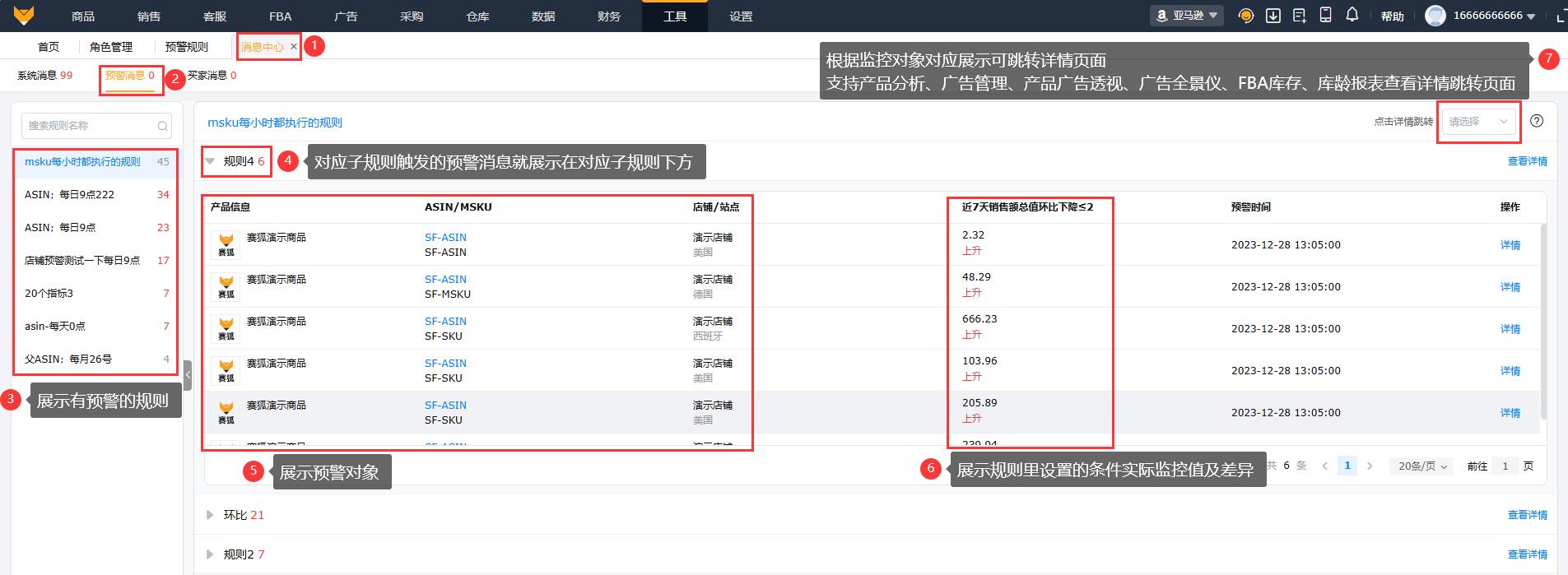Switch to 预警消息 tab
The height and width of the screenshot is (575, 1568).
coord(130,75)
